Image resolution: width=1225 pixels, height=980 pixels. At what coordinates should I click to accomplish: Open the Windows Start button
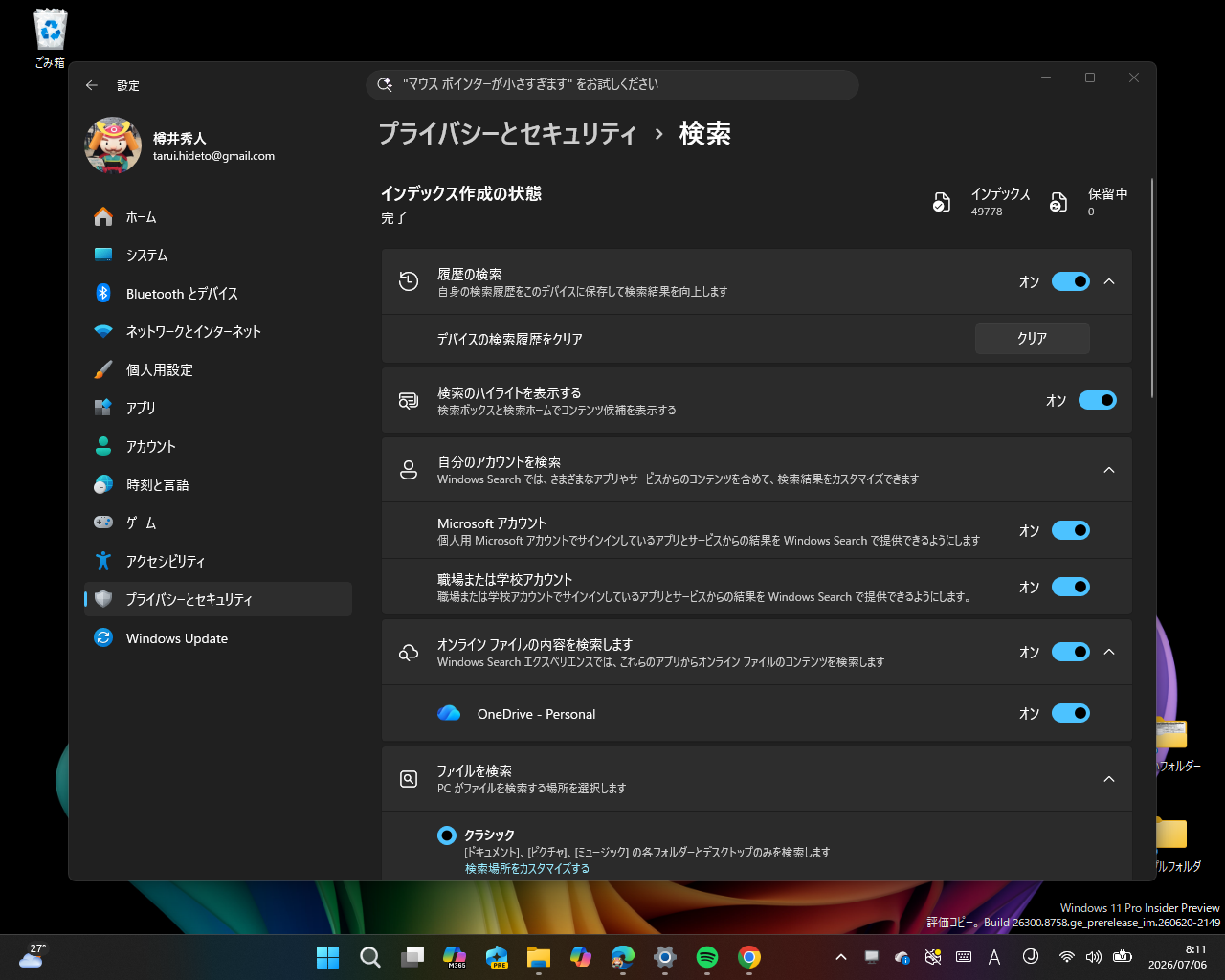click(327, 957)
